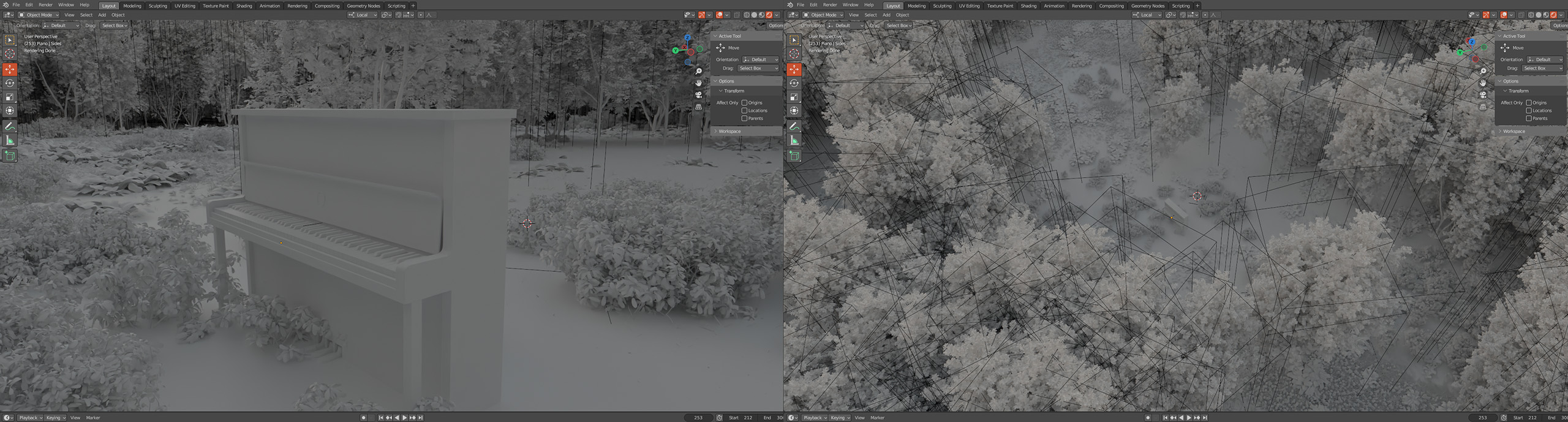Collapse Active Tool panel in left window sidebar
The height and width of the screenshot is (422, 1568).
(746, 36)
